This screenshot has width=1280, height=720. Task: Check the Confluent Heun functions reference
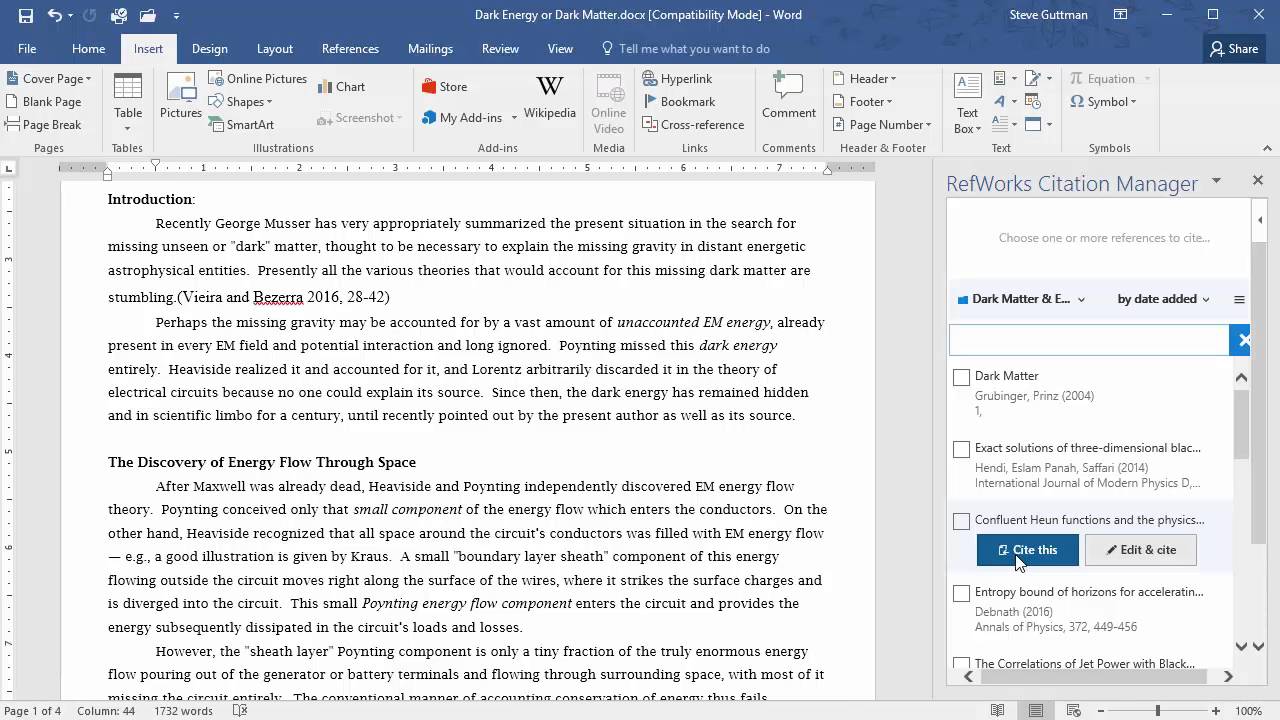[961, 521]
